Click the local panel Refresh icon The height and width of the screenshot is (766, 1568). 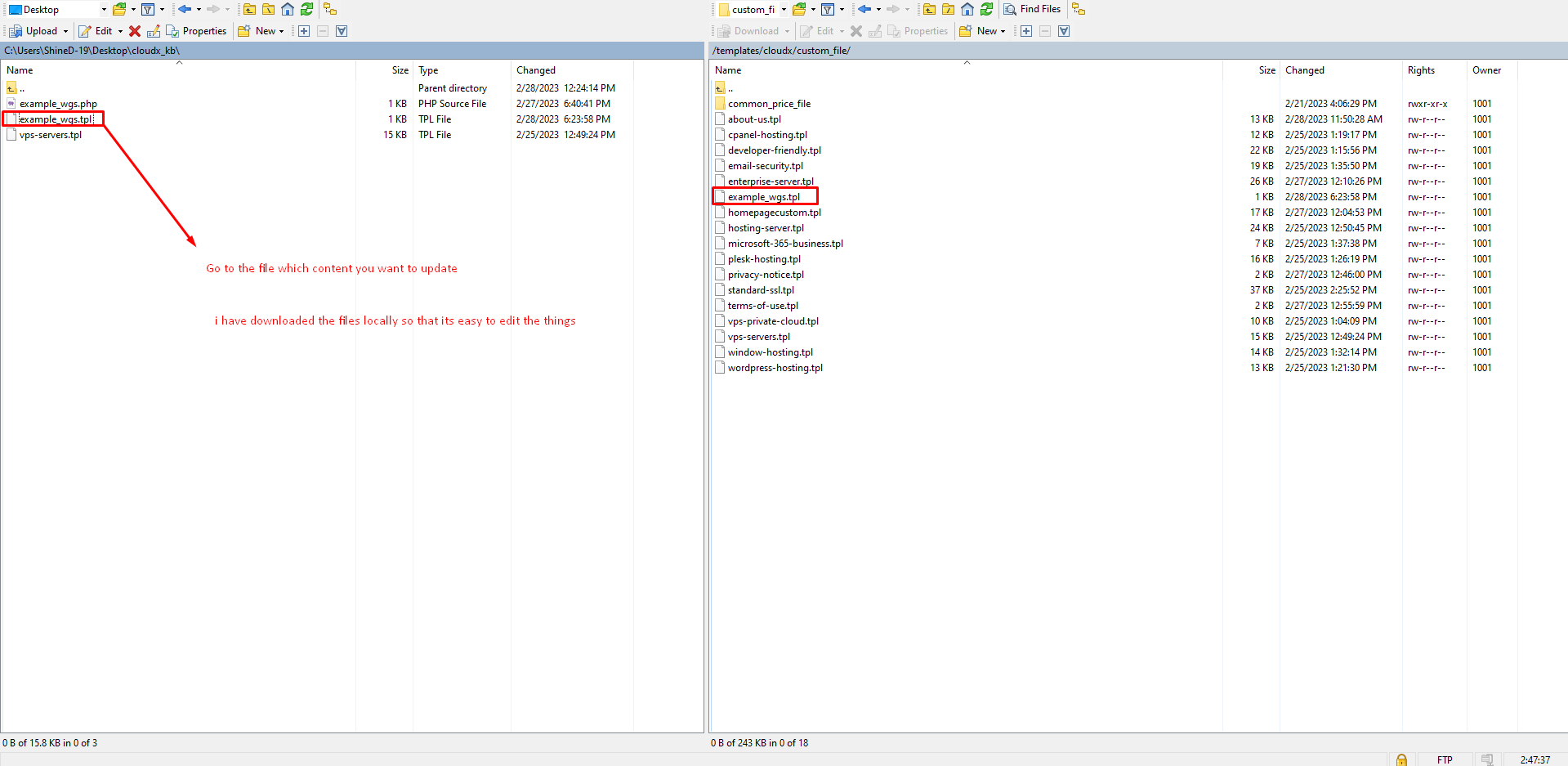(x=306, y=9)
